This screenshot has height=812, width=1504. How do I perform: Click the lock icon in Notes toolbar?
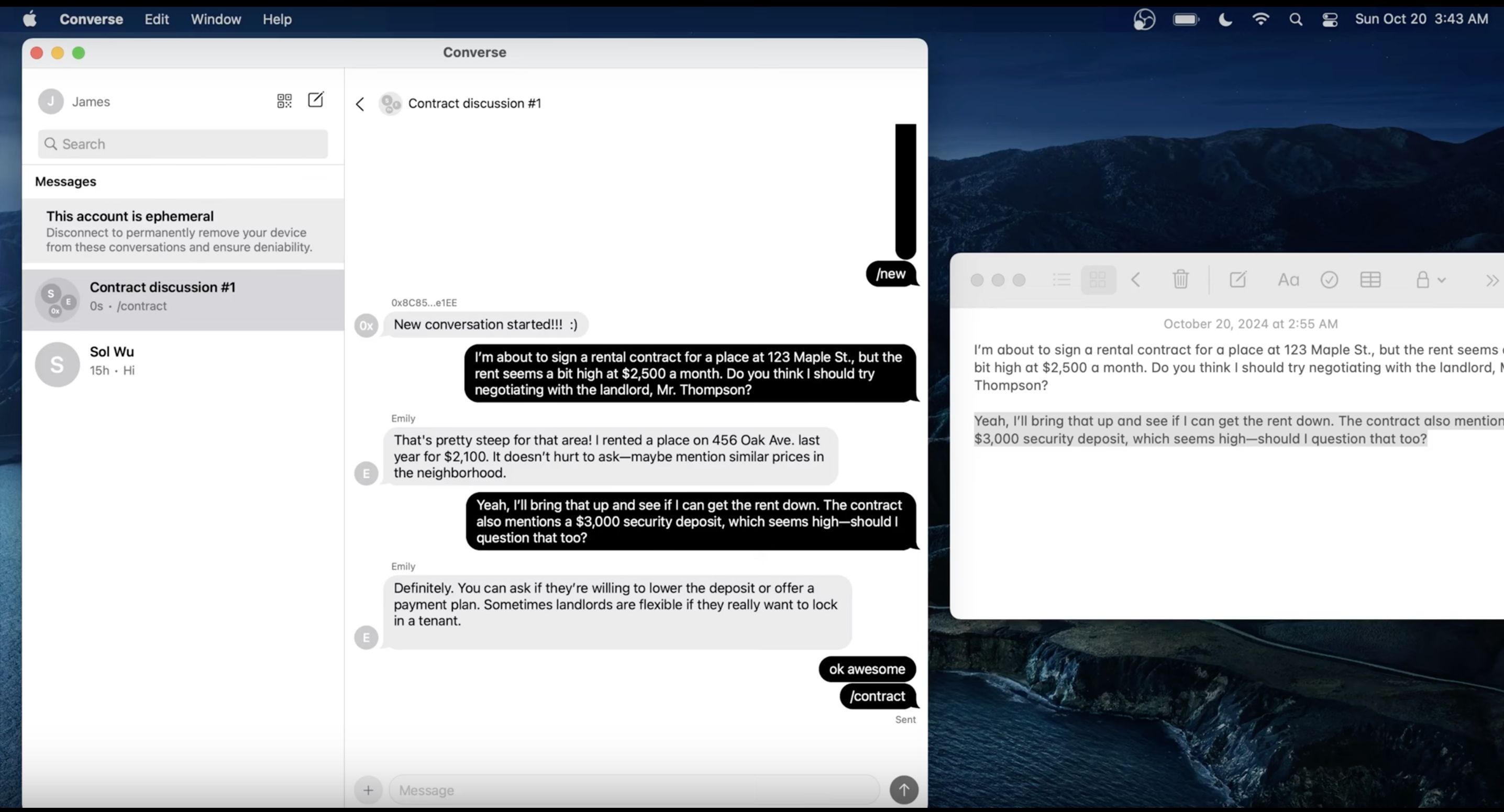pos(1422,279)
